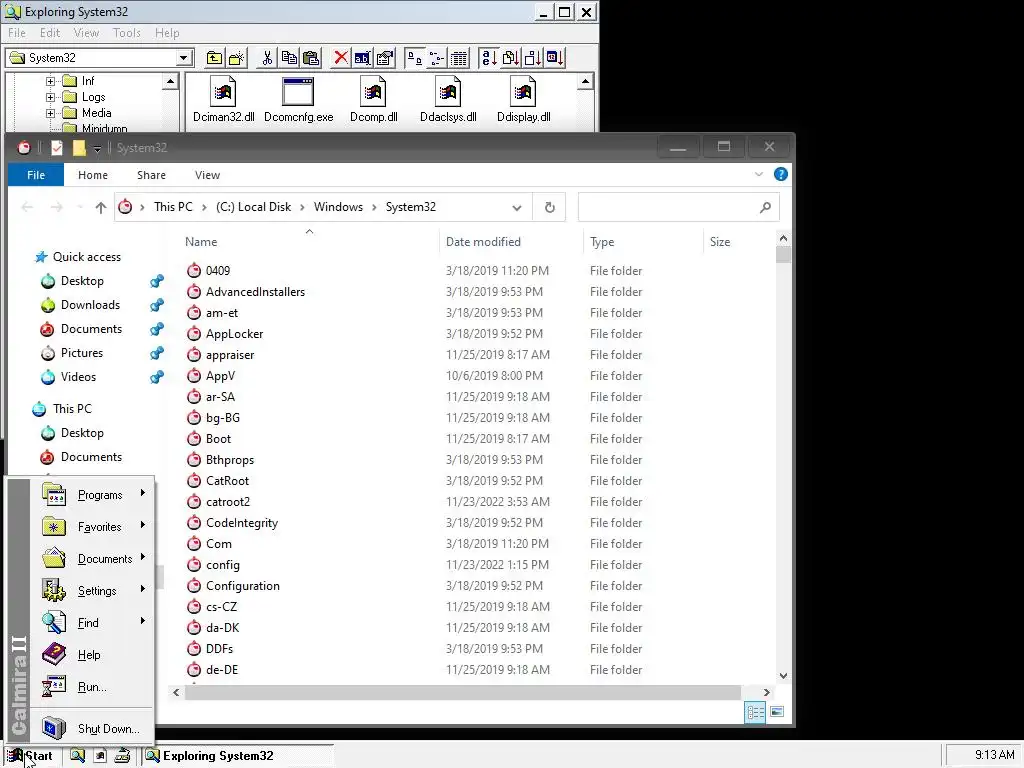Expand the Inf folder in the tree
Viewport: 1024px width, 768px height.
[50, 81]
